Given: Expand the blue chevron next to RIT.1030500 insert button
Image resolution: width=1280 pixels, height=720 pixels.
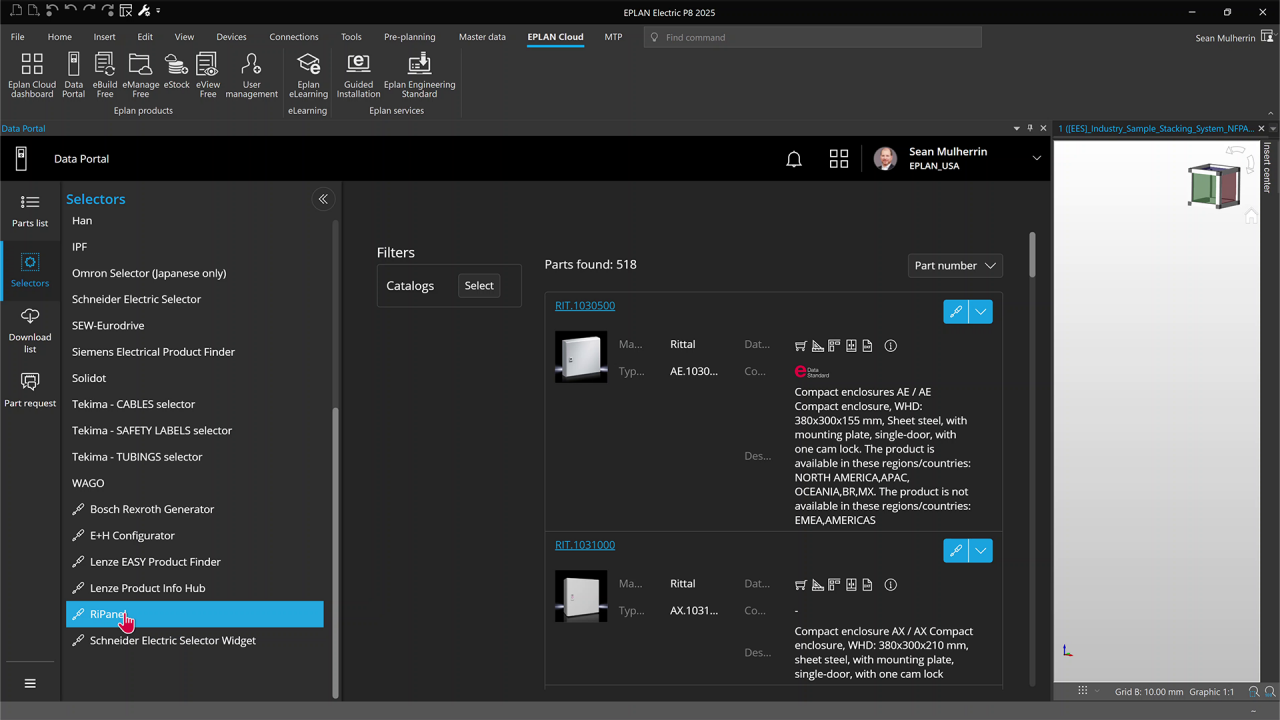Looking at the screenshot, I should point(981,311).
